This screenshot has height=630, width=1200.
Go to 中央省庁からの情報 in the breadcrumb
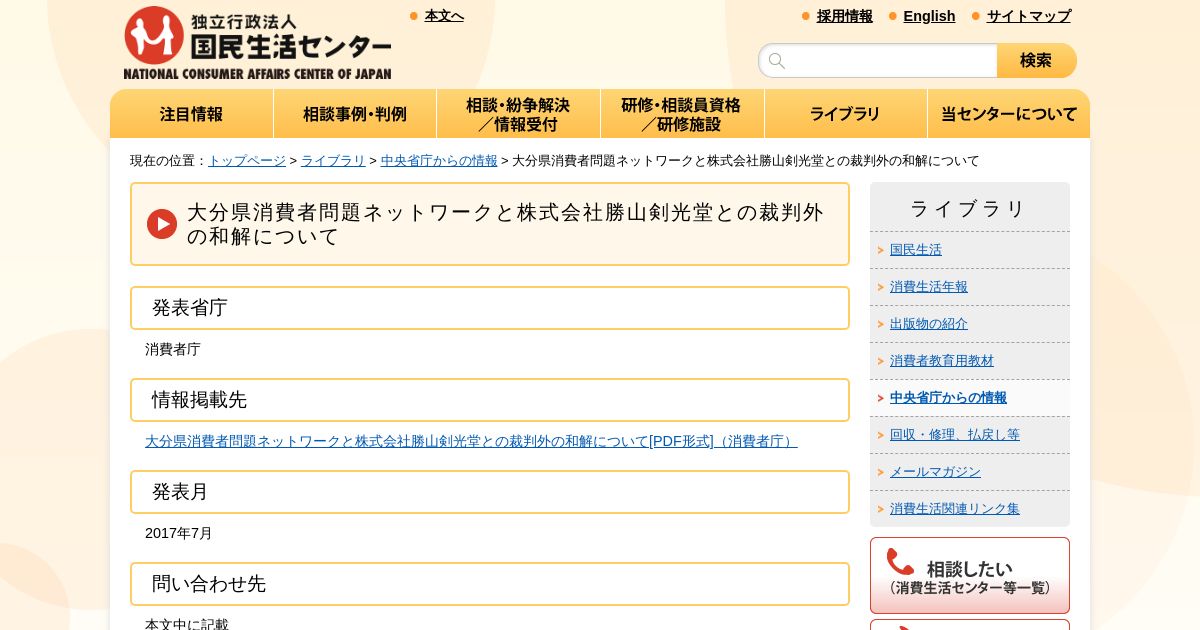[x=439, y=161]
